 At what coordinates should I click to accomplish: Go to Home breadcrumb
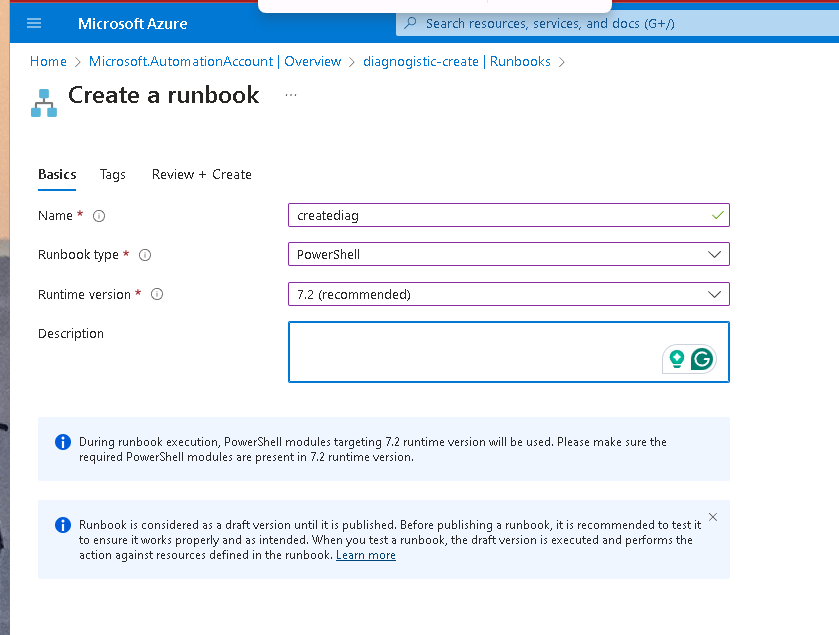(x=48, y=62)
